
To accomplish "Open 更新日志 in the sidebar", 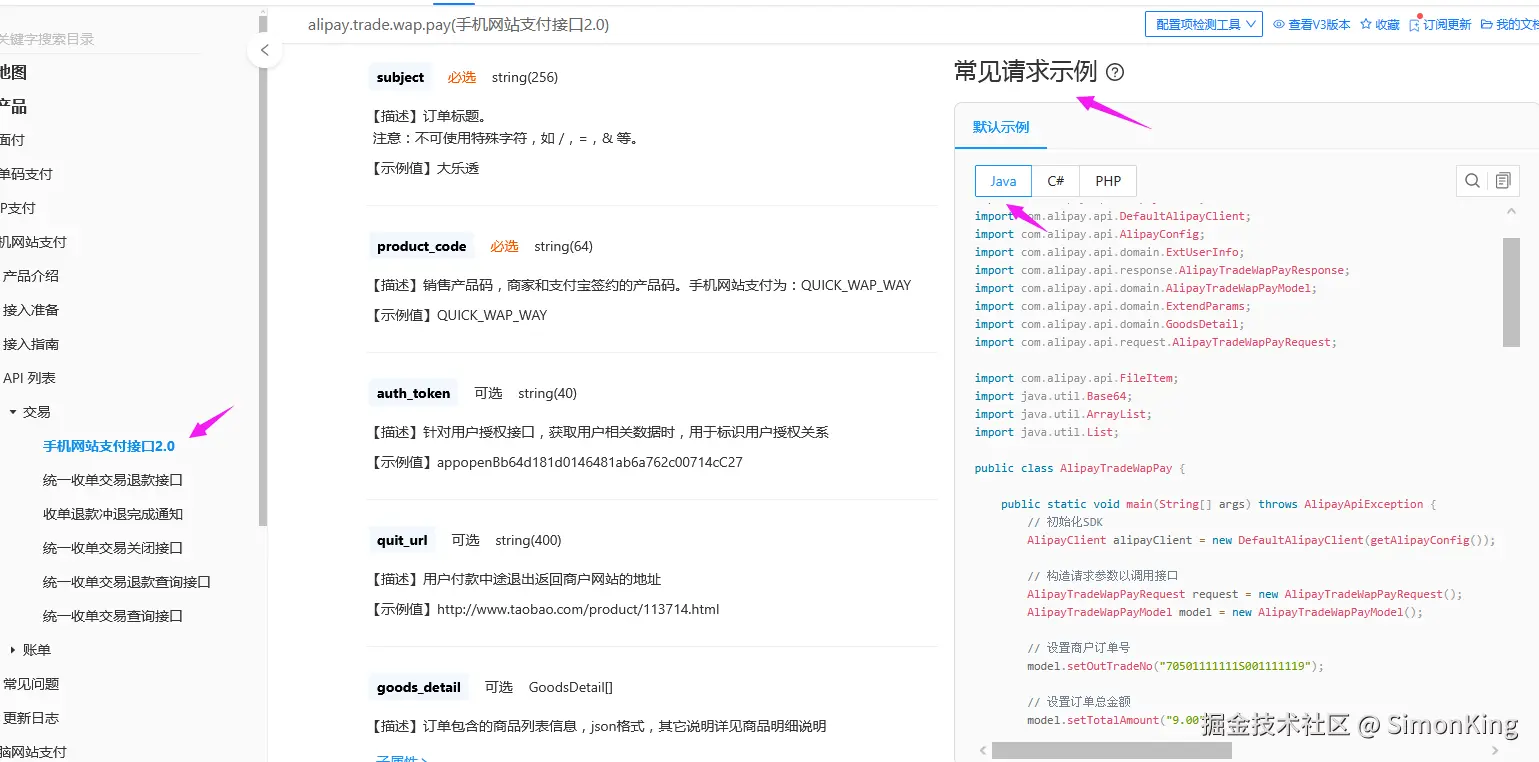I will (x=31, y=718).
